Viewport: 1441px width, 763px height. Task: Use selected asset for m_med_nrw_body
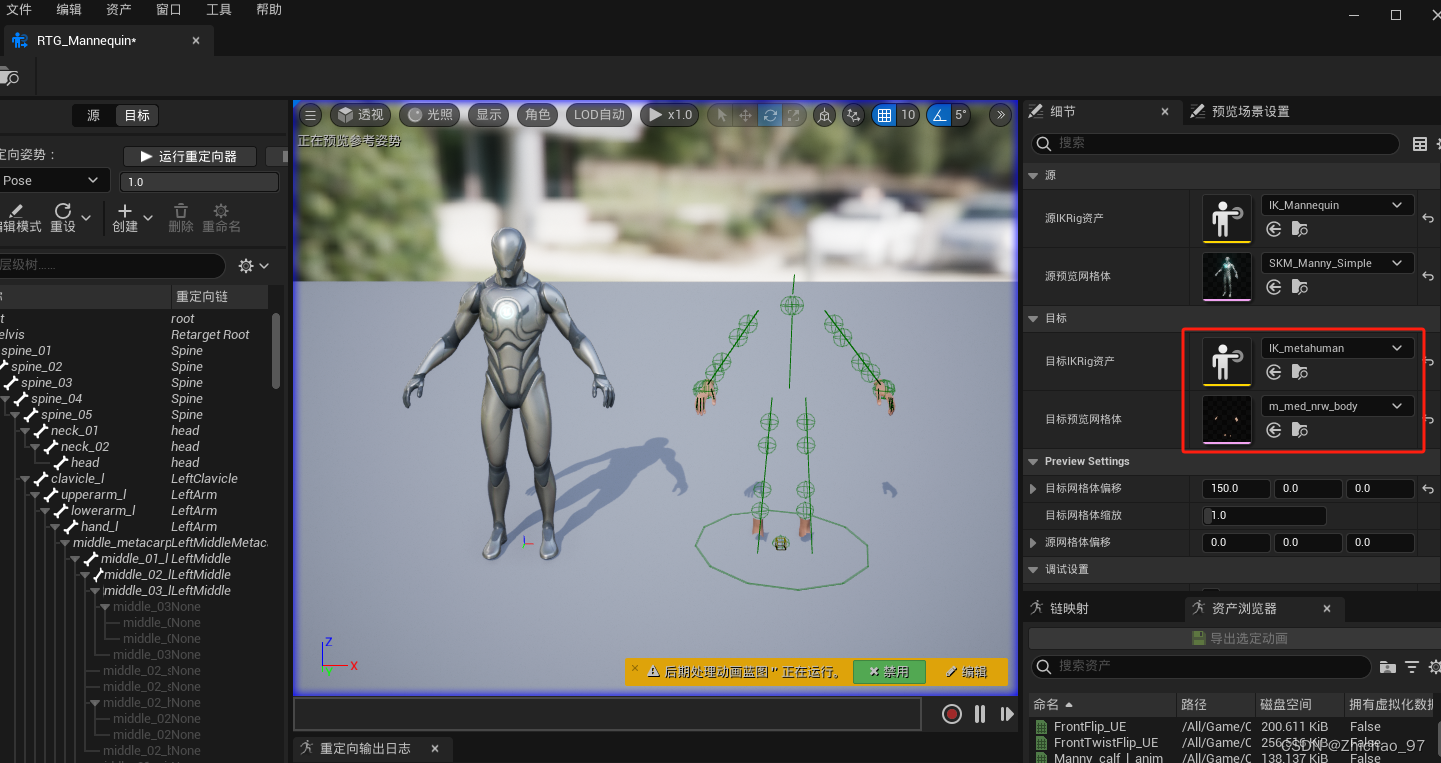pos(1274,430)
